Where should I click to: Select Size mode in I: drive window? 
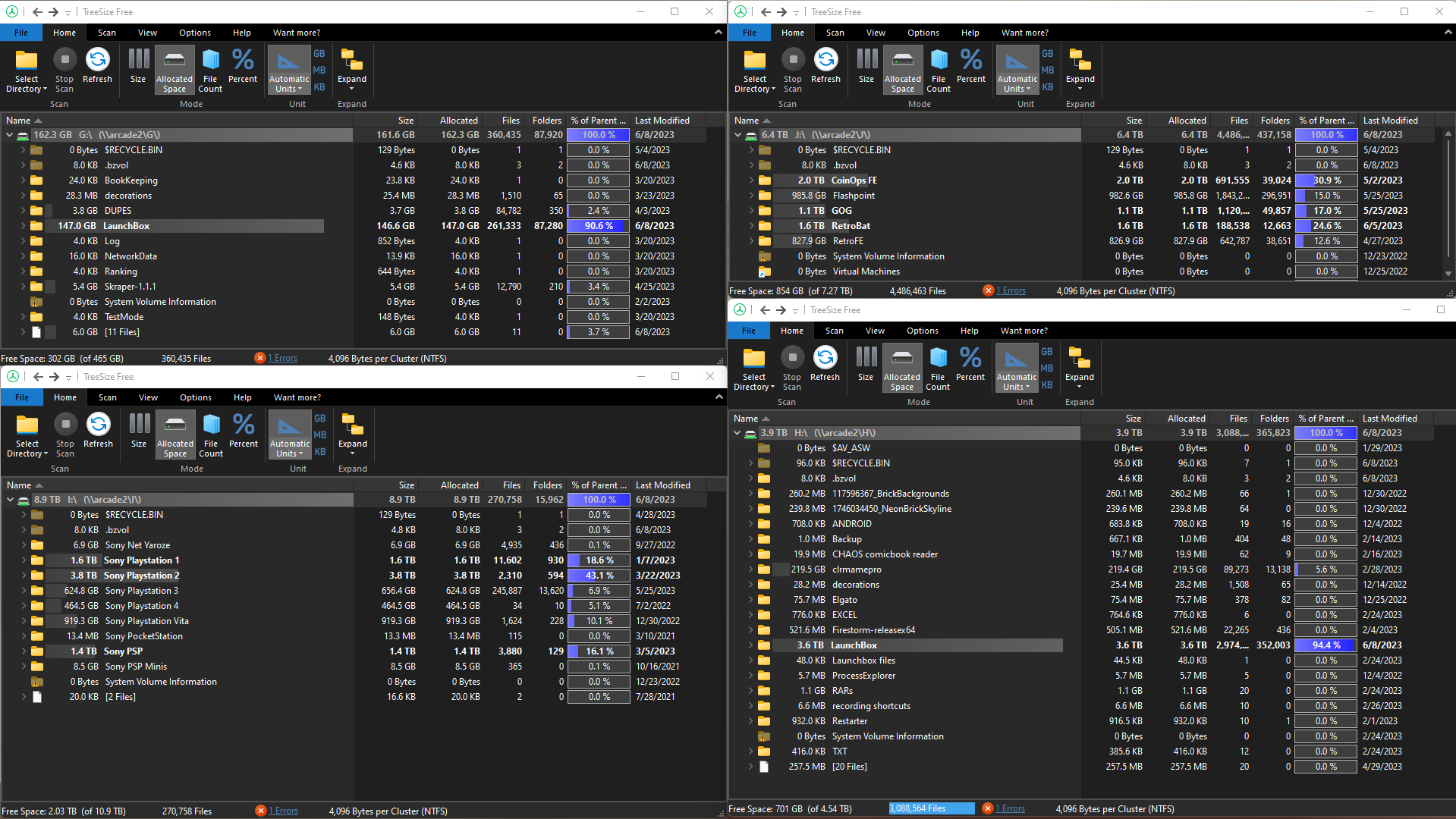click(x=139, y=431)
